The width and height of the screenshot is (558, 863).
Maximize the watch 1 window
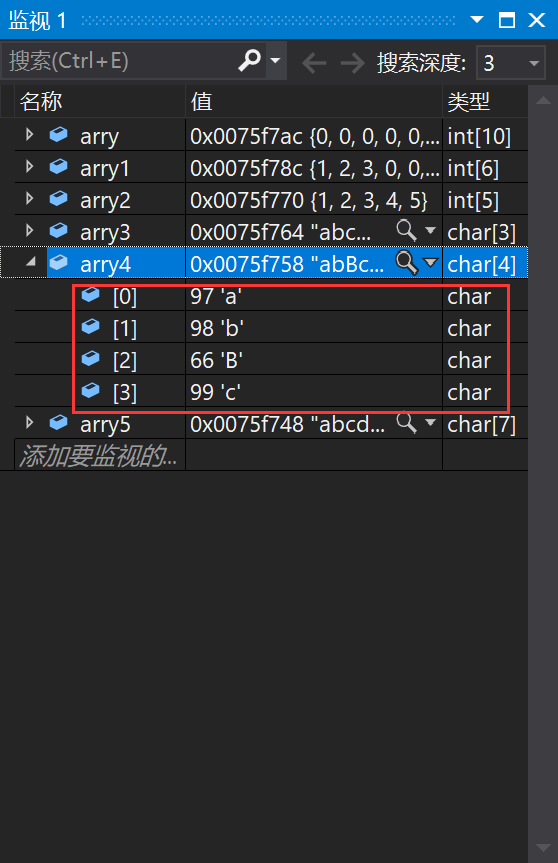(x=507, y=20)
